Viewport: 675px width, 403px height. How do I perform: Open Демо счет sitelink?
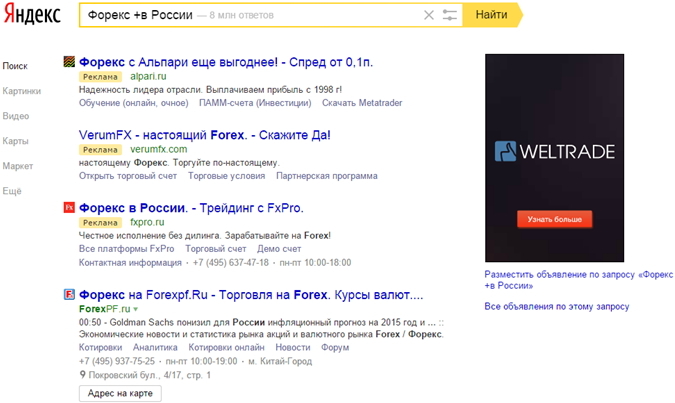coord(279,249)
